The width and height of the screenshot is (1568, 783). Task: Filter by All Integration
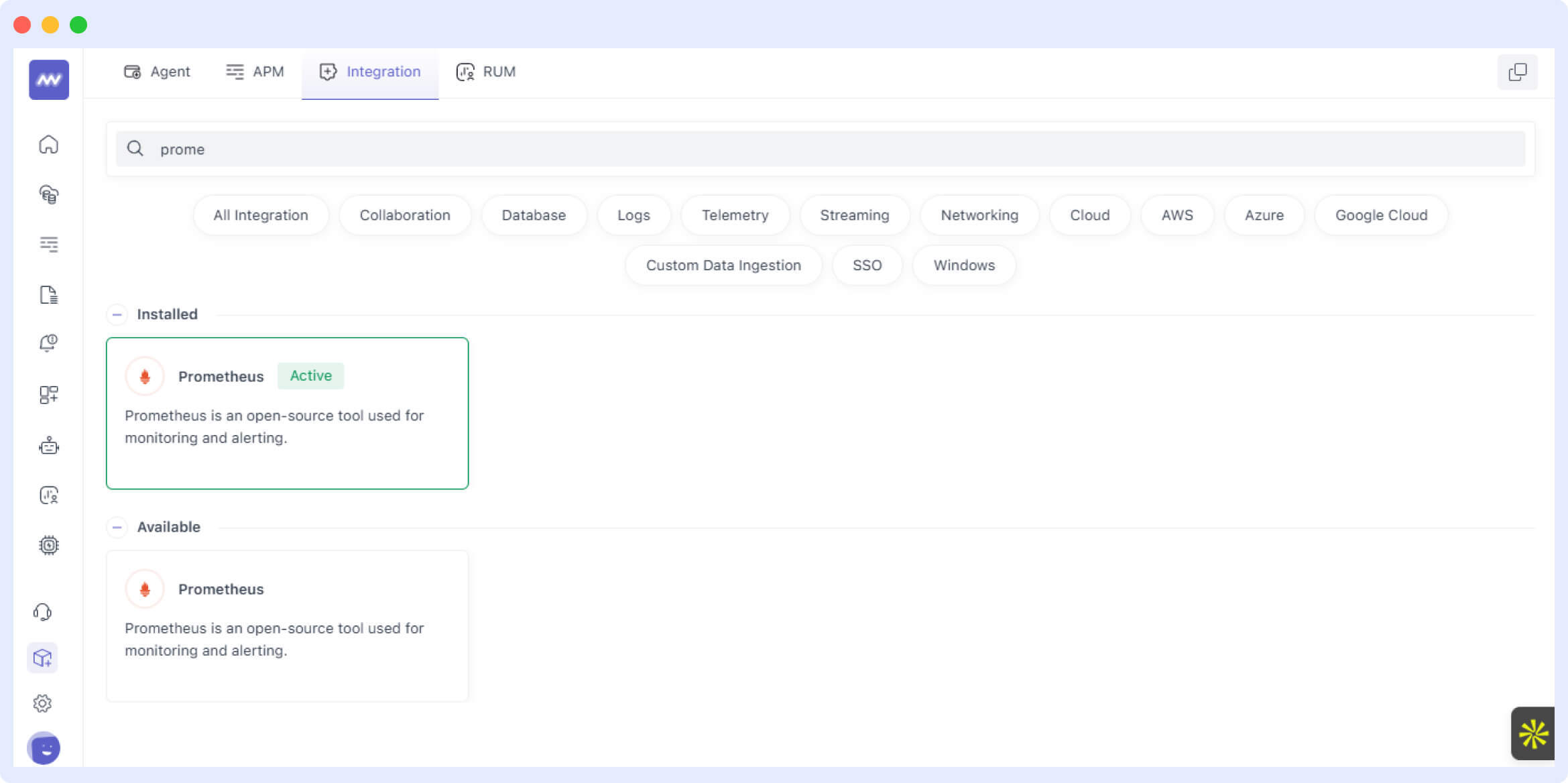[261, 215]
